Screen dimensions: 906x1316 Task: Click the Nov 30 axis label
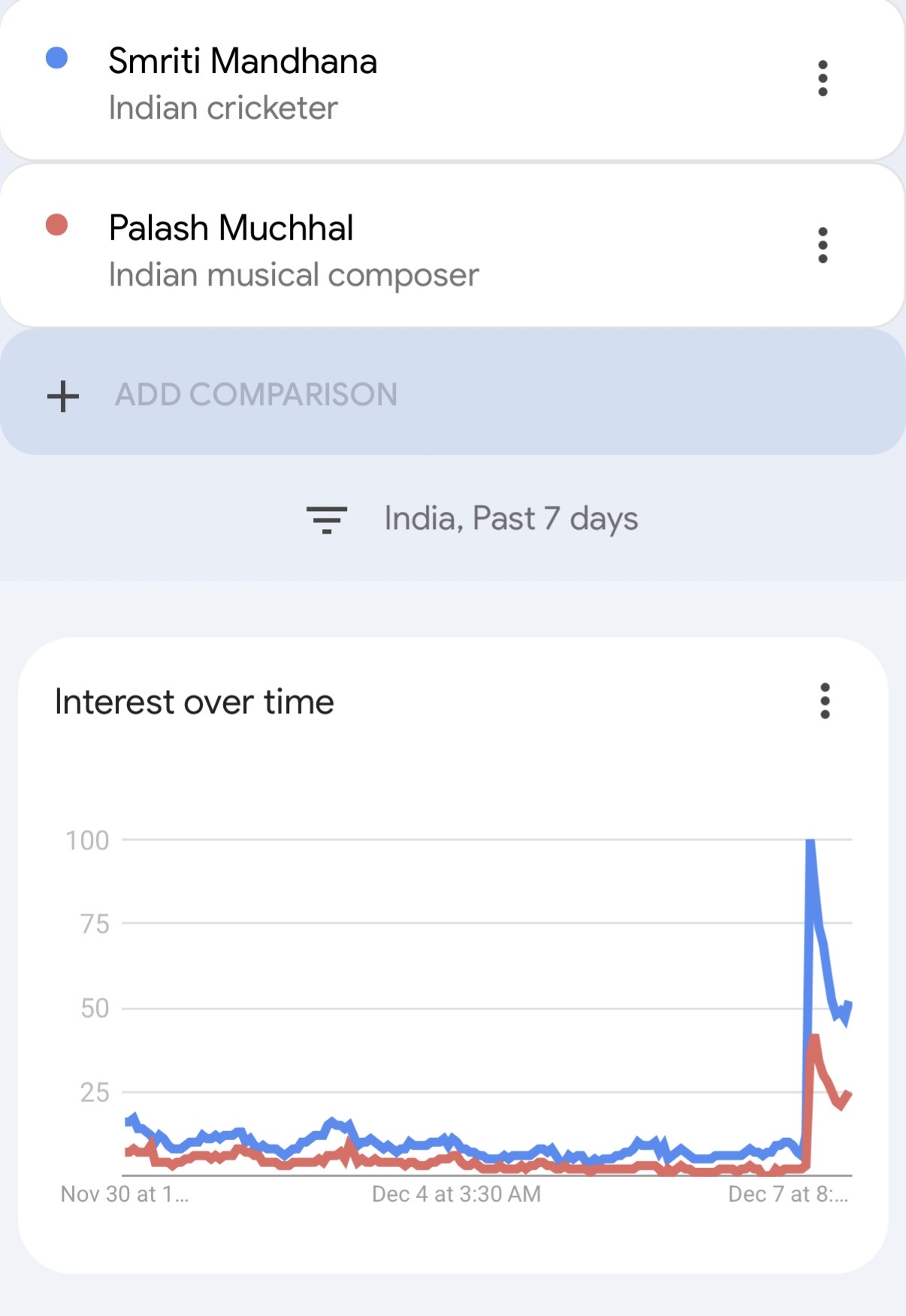(x=124, y=1194)
